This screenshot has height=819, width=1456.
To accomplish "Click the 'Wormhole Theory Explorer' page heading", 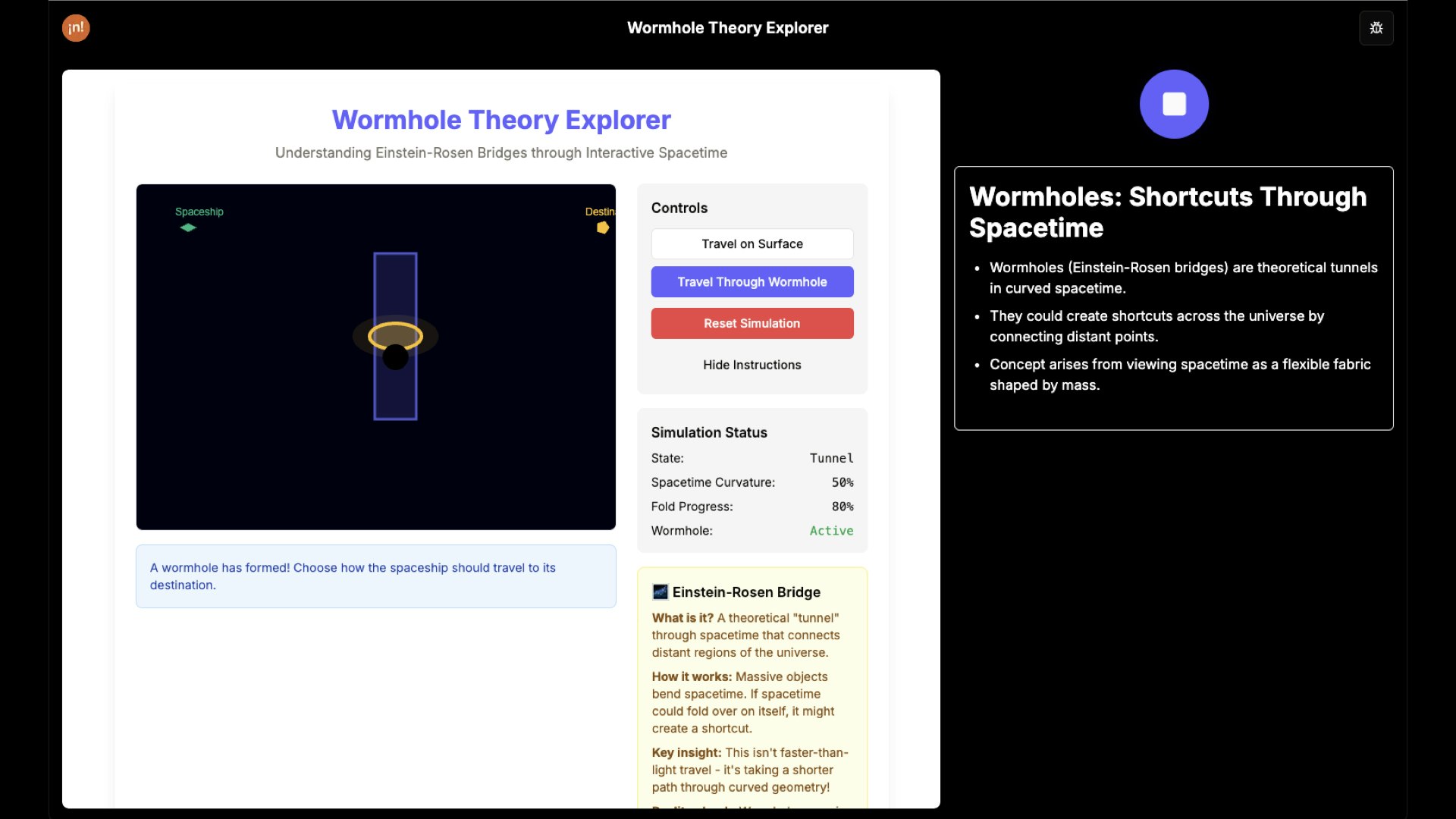I will [500, 120].
